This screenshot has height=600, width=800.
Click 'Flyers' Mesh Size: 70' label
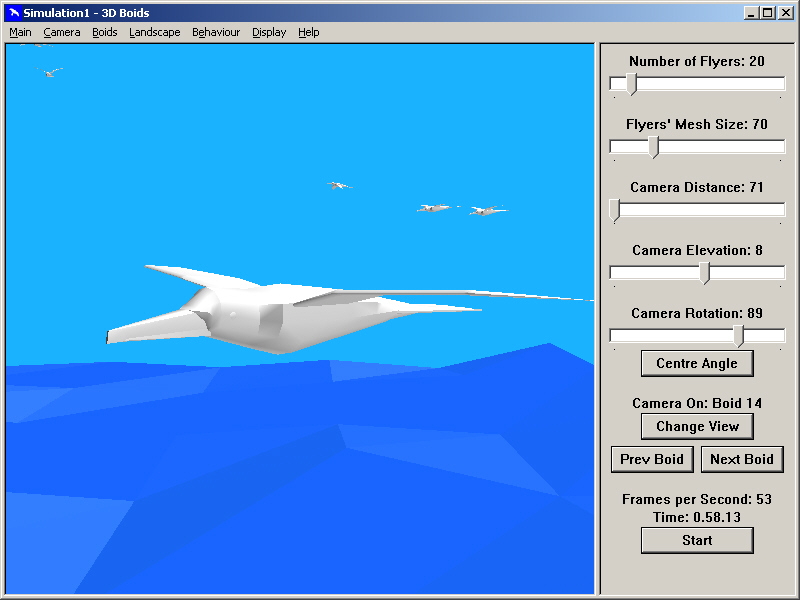697,124
